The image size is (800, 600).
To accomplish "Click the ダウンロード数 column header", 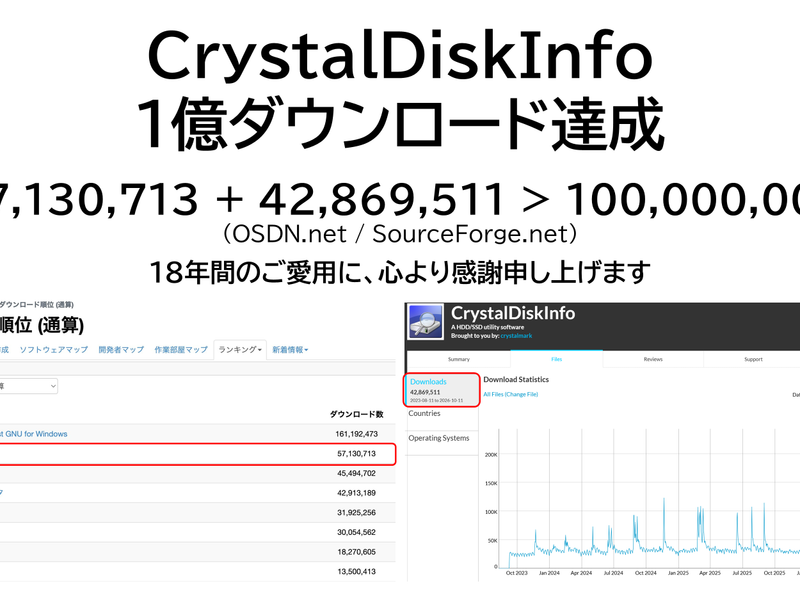I will (356, 414).
